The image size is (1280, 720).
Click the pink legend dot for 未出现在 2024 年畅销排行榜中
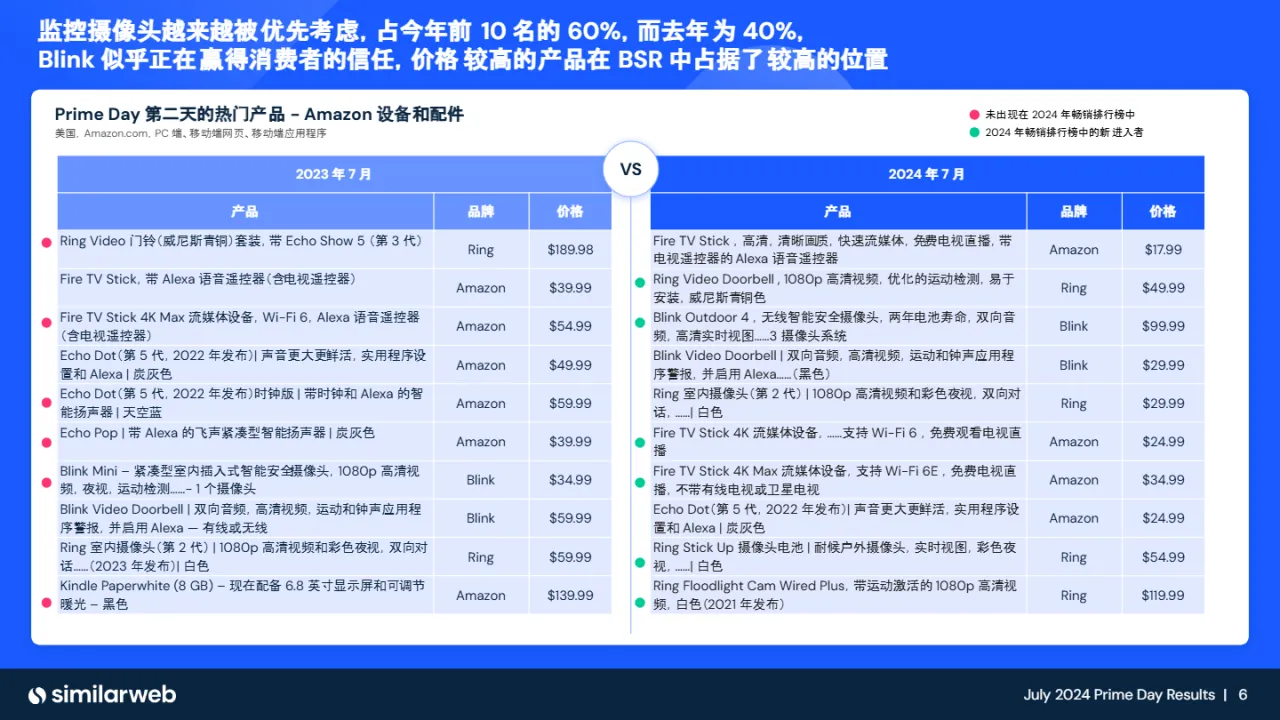(x=975, y=115)
